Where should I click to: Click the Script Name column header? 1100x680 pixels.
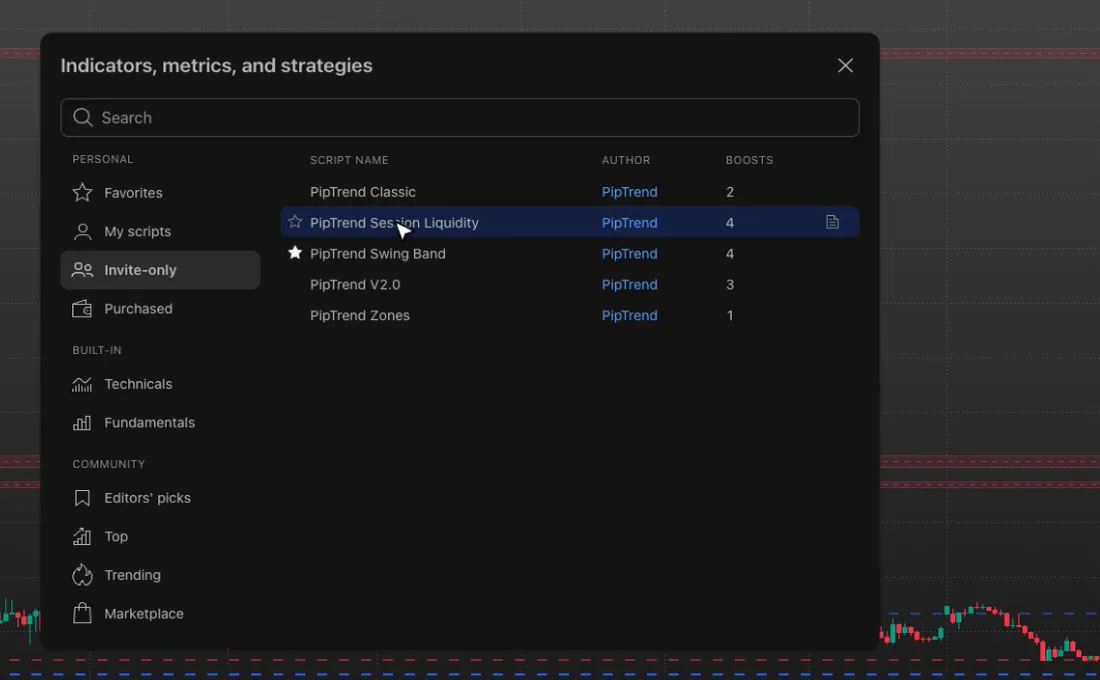[x=349, y=160]
